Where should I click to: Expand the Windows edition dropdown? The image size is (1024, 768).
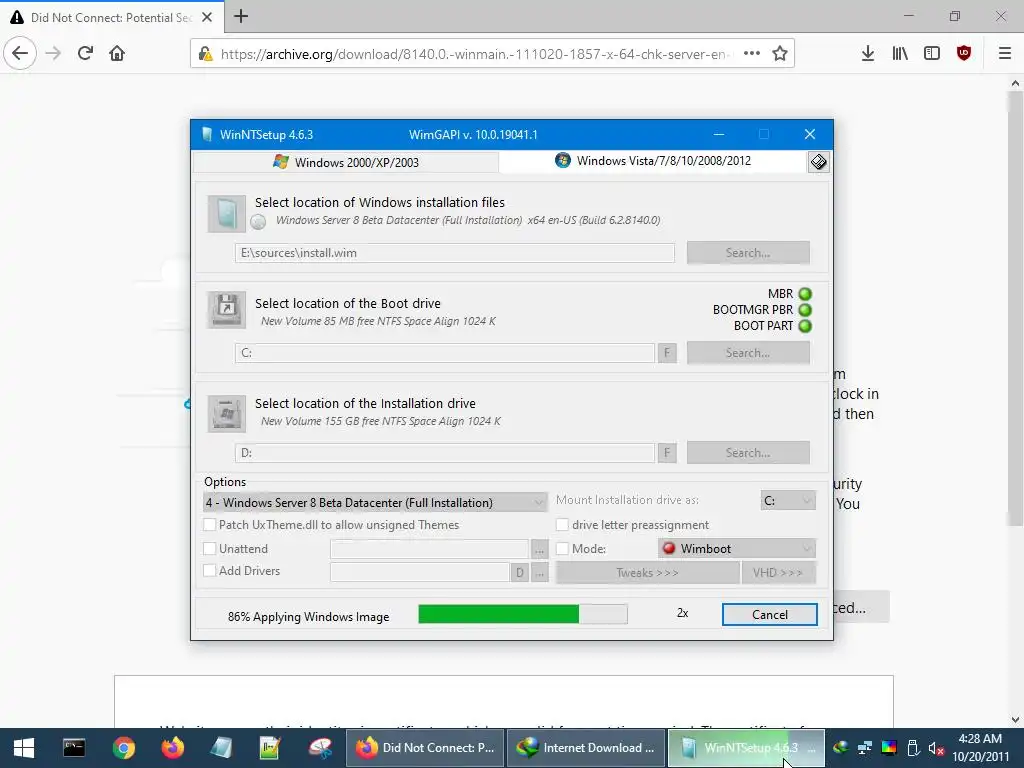pos(375,502)
